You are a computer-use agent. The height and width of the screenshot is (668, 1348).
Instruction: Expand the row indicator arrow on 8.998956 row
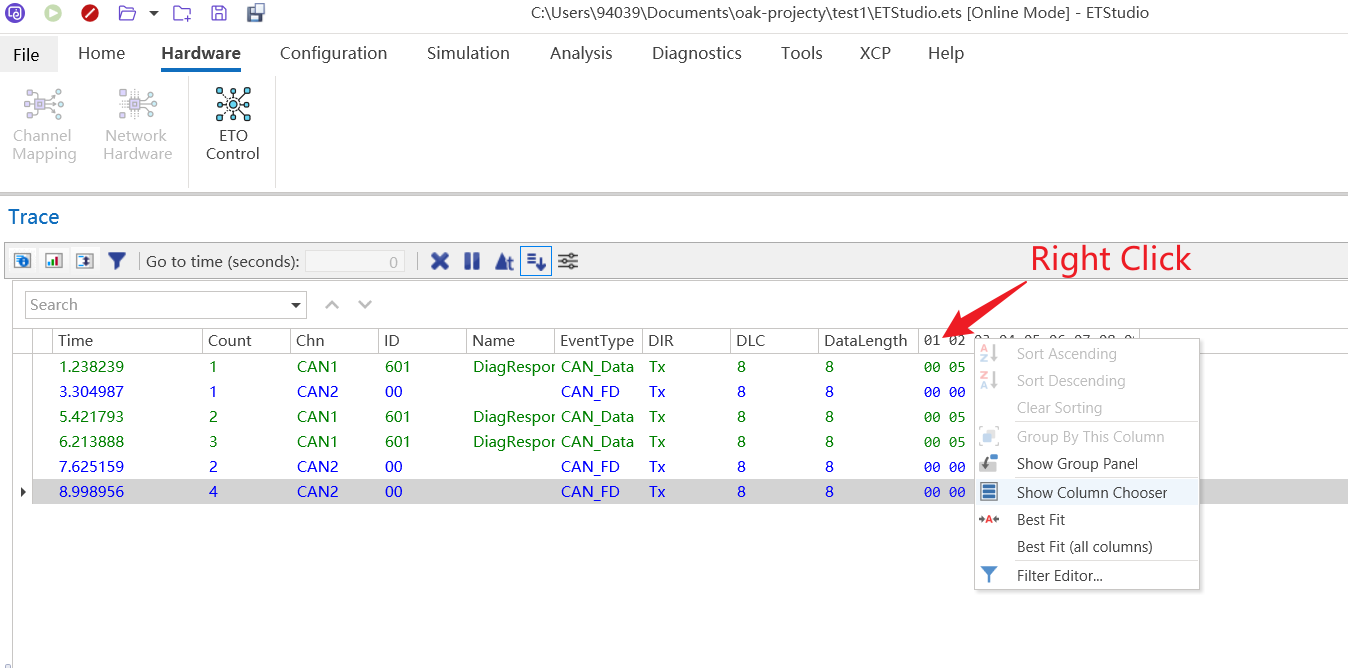coord(23,492)
